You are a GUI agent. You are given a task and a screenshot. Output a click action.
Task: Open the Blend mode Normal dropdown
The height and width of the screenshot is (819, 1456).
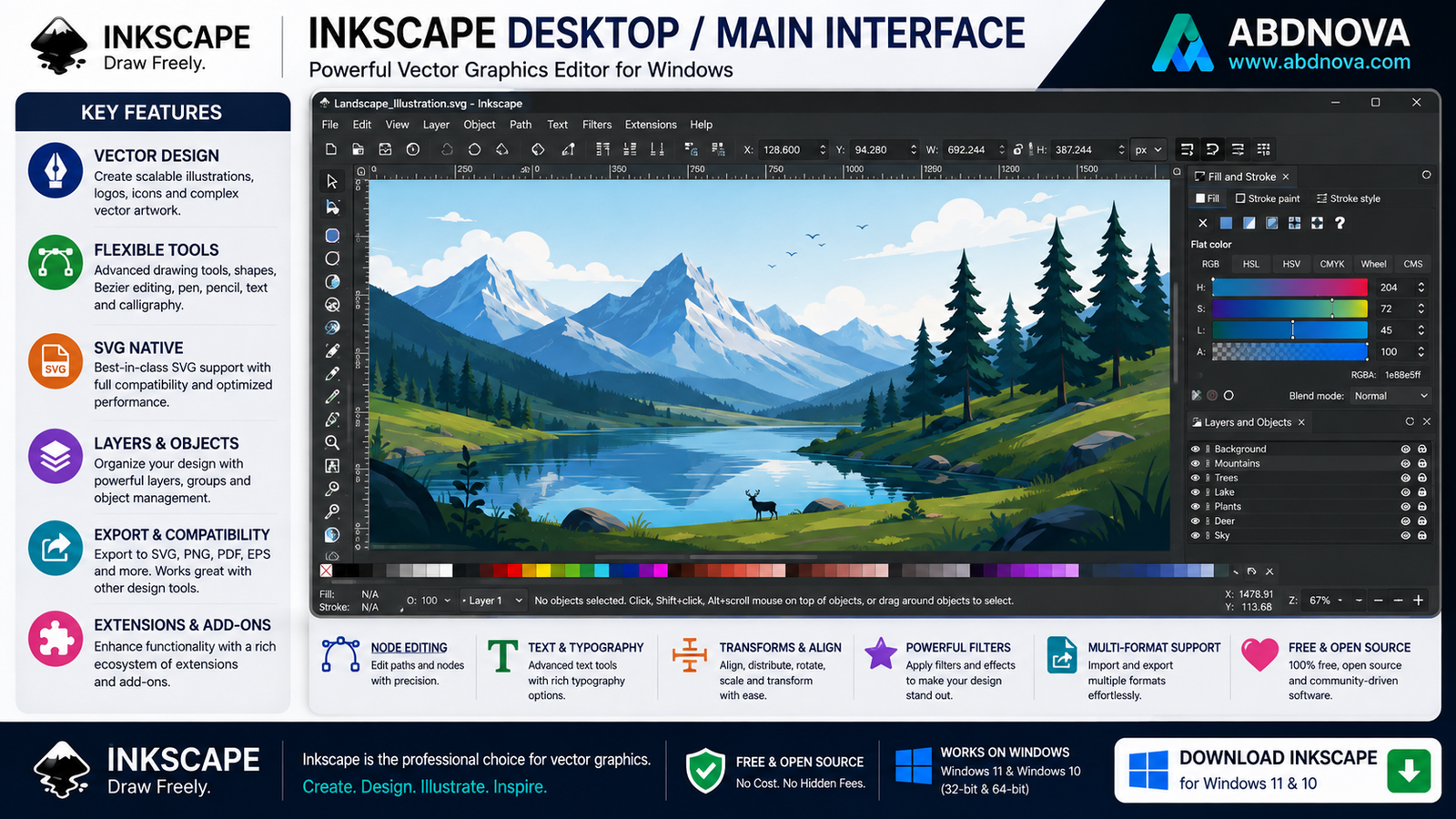point(1390,396)
